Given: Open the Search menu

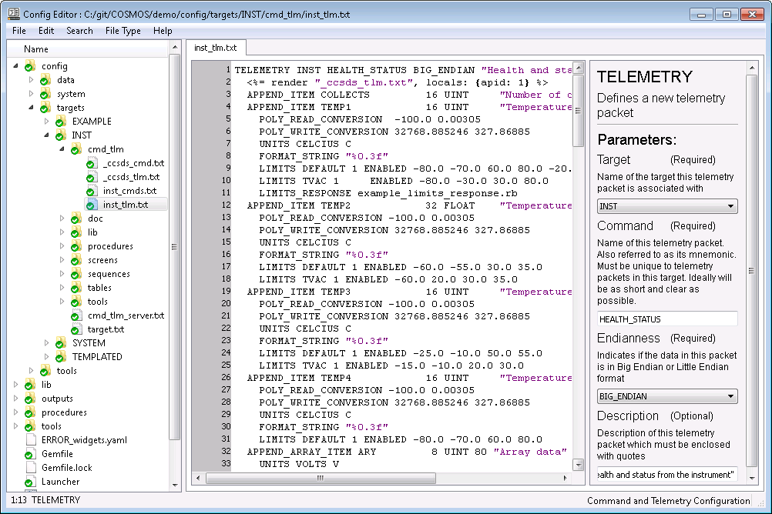Looking at the screenshot, I should pos(79,31).
